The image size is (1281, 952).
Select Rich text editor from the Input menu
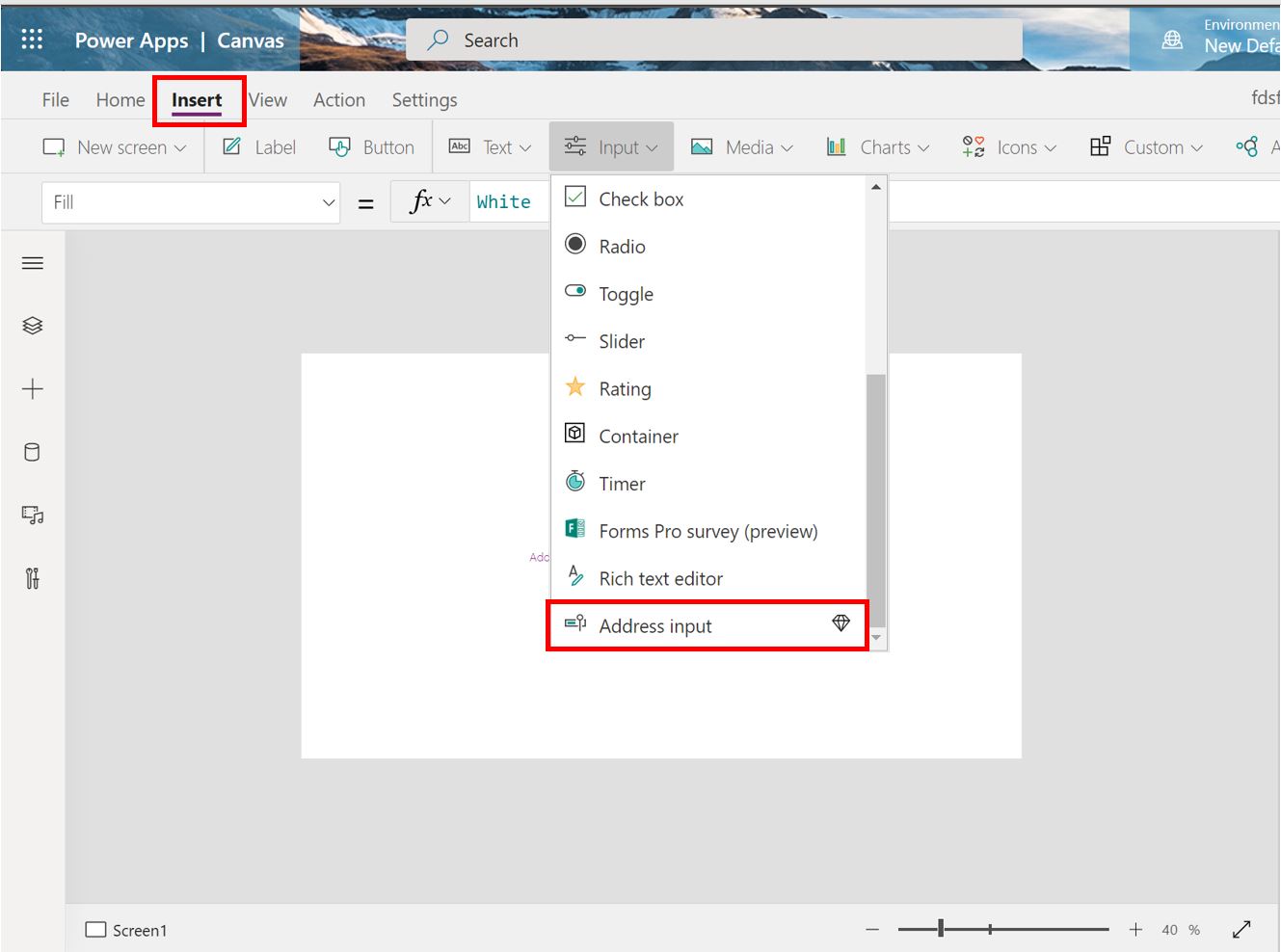[x=660, y=578]
